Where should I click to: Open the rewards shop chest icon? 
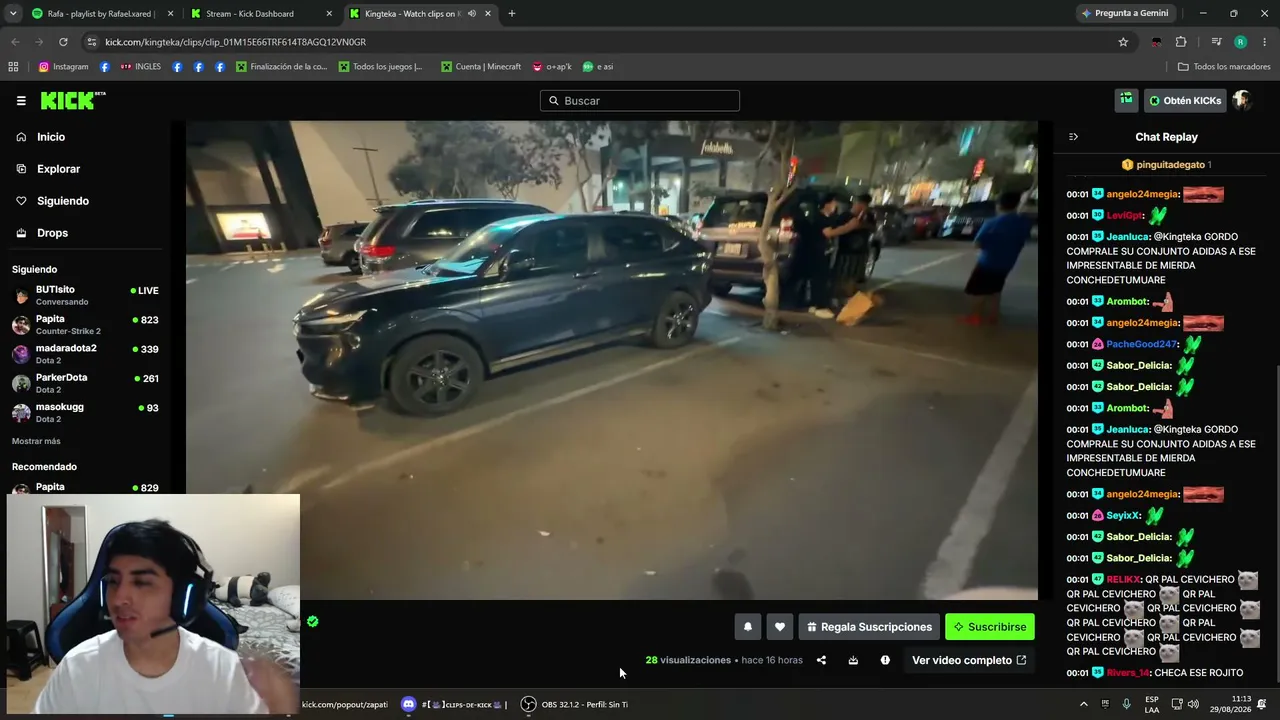[x=1126, y=100]
